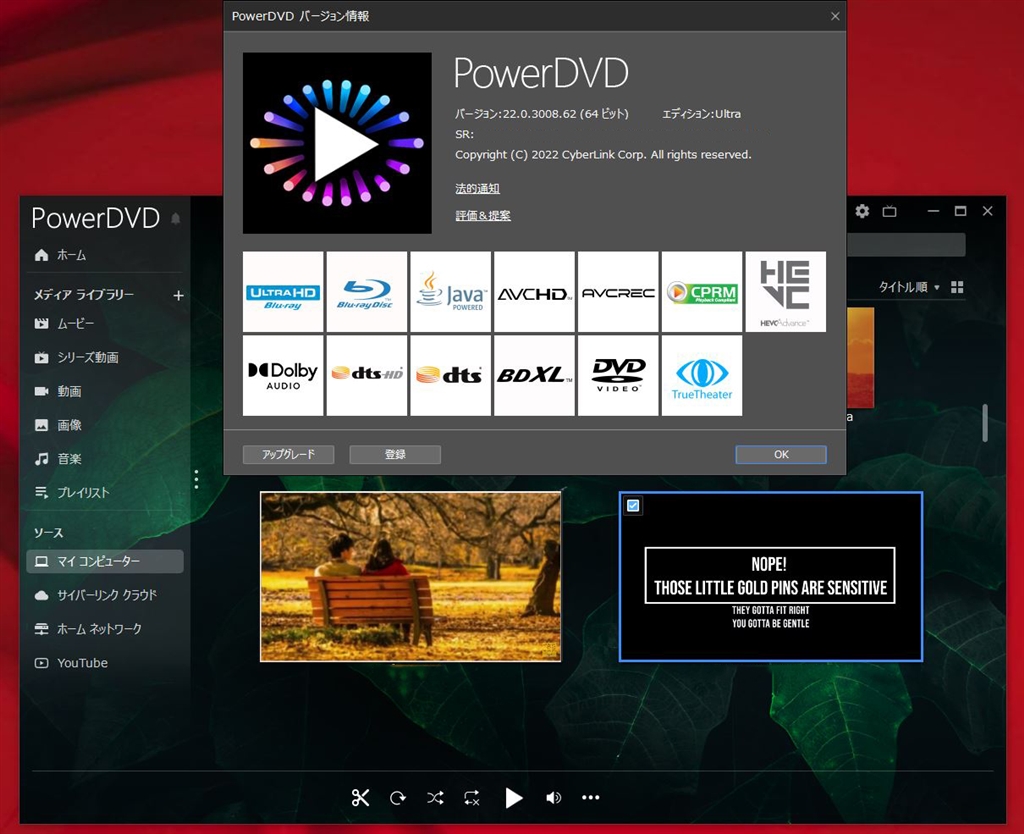Switch to grid view next to the sort menu

pos(957,286)
